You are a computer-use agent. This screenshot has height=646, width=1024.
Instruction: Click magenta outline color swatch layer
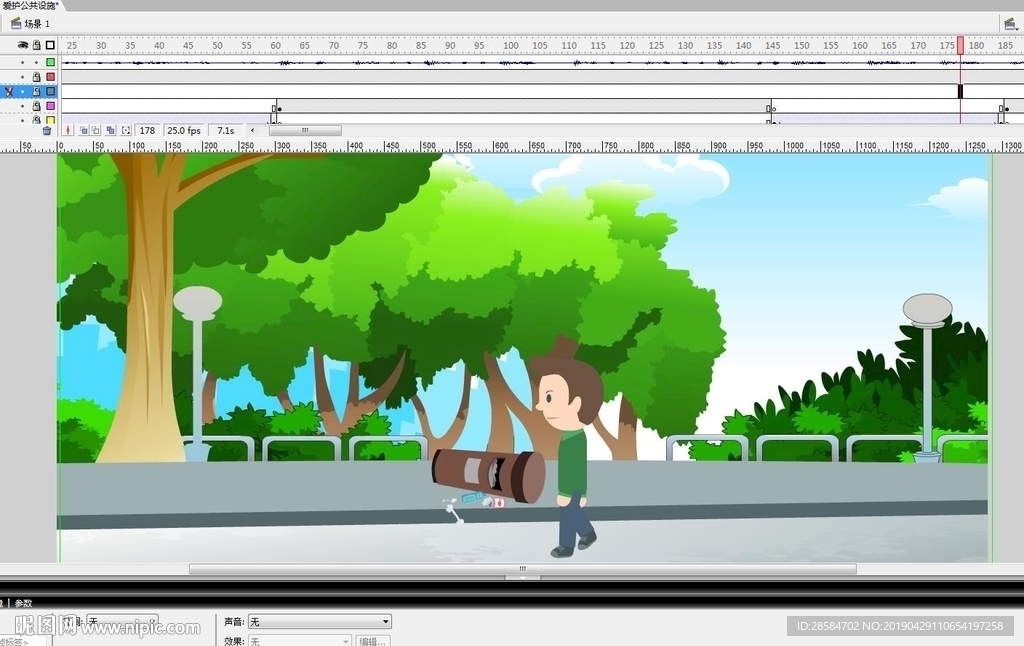point(50,106)
